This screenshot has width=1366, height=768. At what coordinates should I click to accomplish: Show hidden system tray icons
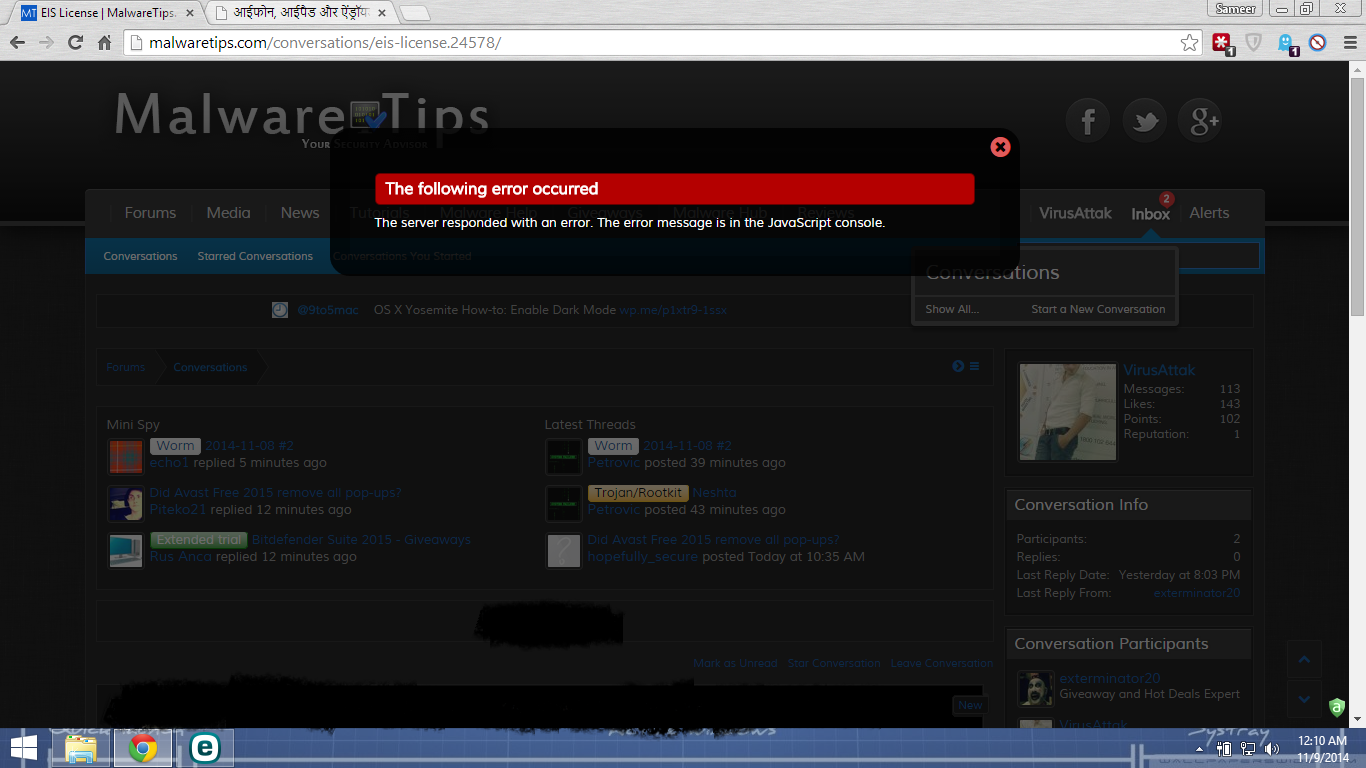tap(1197, 748)
